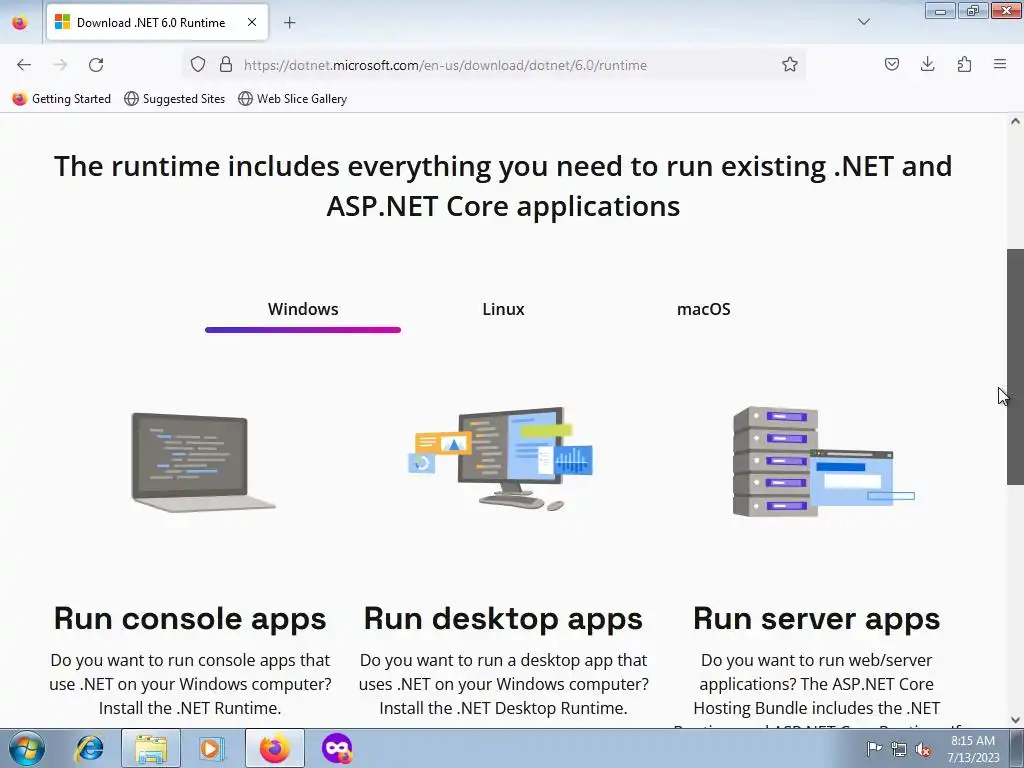Viewport: 1024px width, 768px height.
Task: Click the desktop monitor apps illustration
Action: (x=502, y=458)
